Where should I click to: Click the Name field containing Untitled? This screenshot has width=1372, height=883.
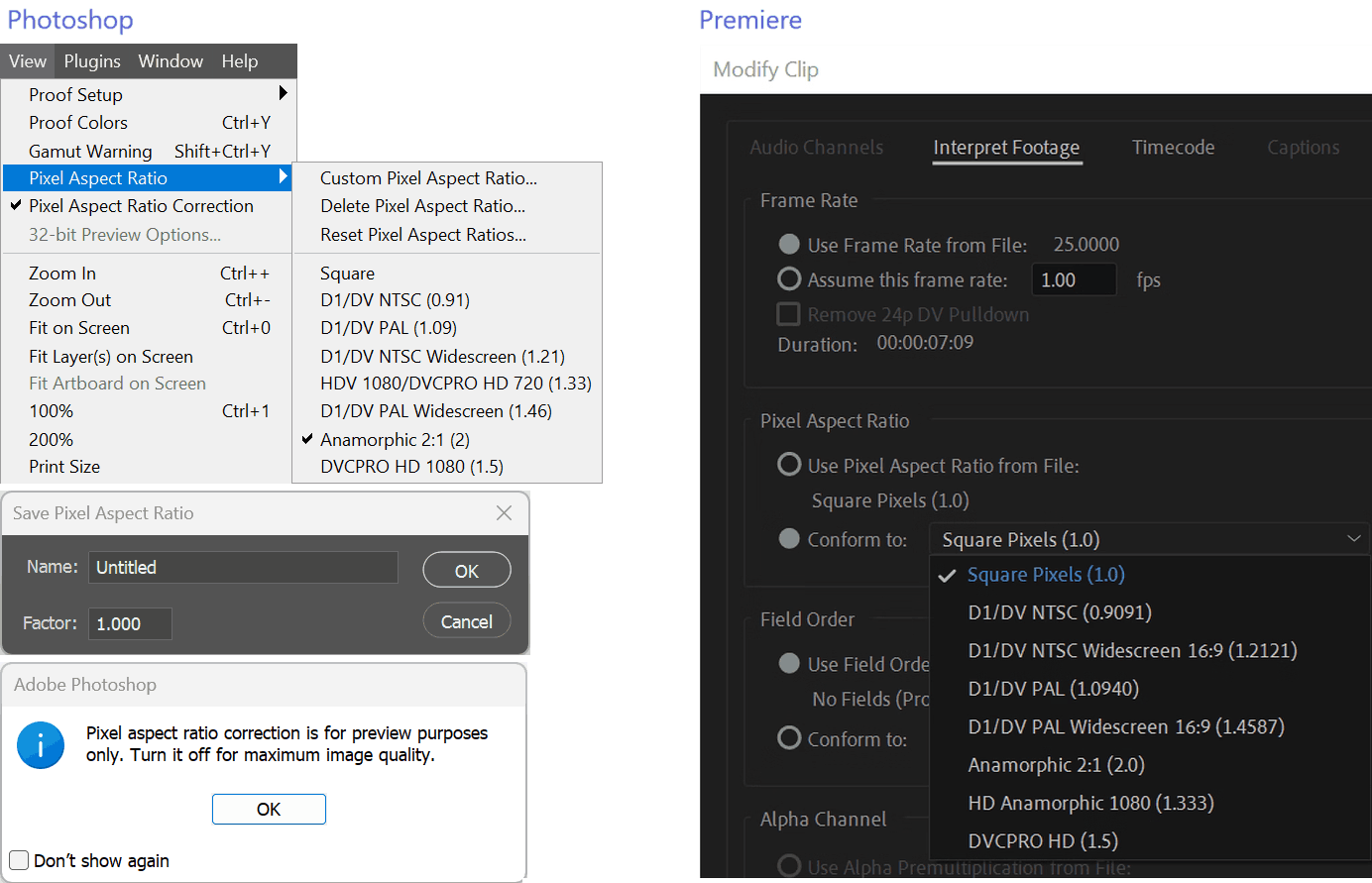243,568
